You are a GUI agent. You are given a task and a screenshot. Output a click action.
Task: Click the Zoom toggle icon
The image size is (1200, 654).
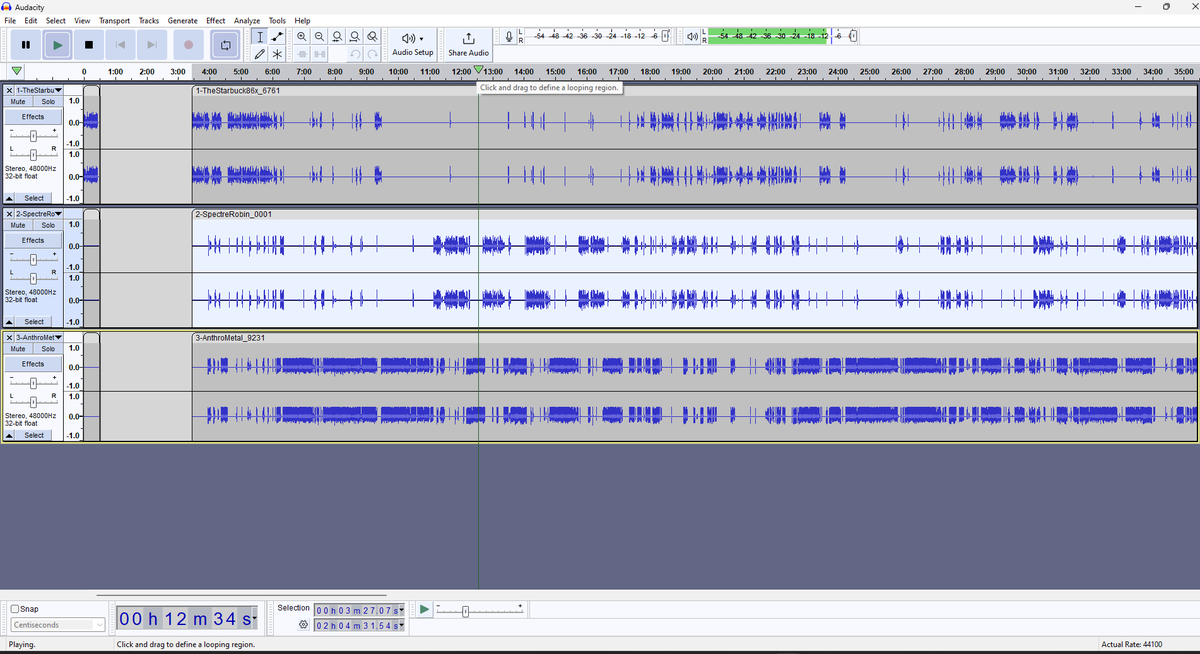pyautogui.click(x=373, y=37)
